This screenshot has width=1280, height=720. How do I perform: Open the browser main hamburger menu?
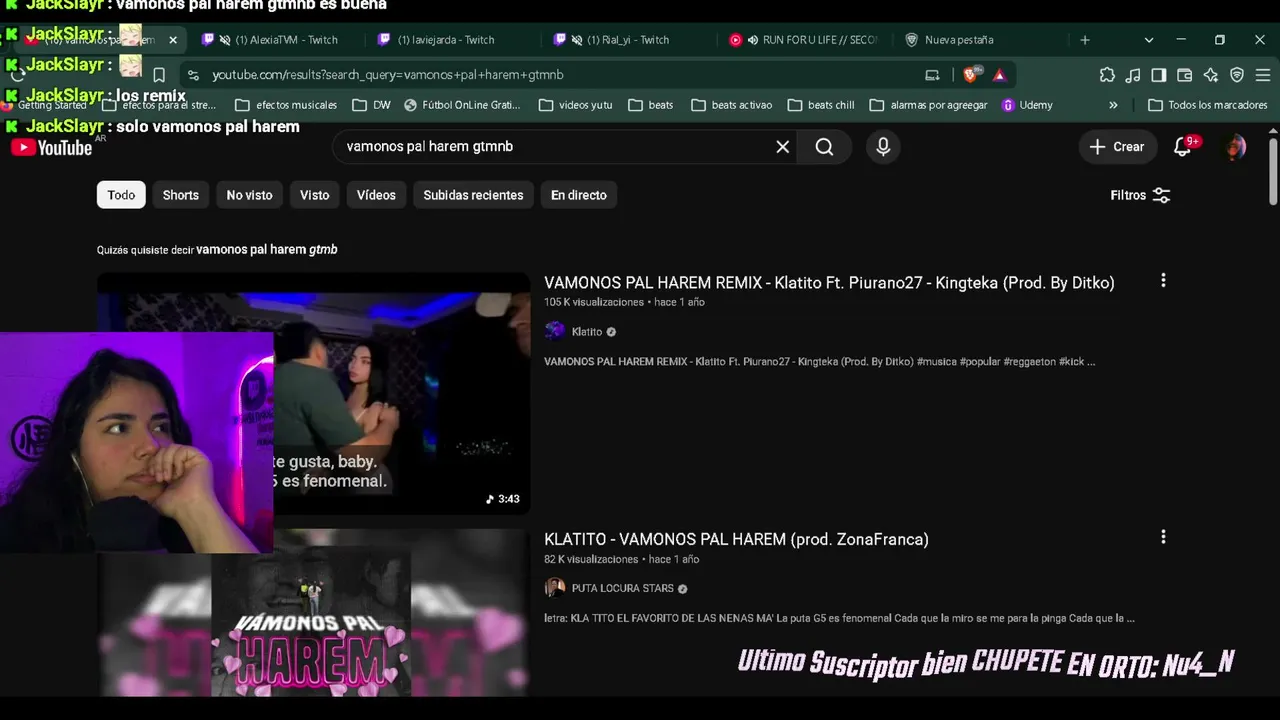click(1263, 75)
